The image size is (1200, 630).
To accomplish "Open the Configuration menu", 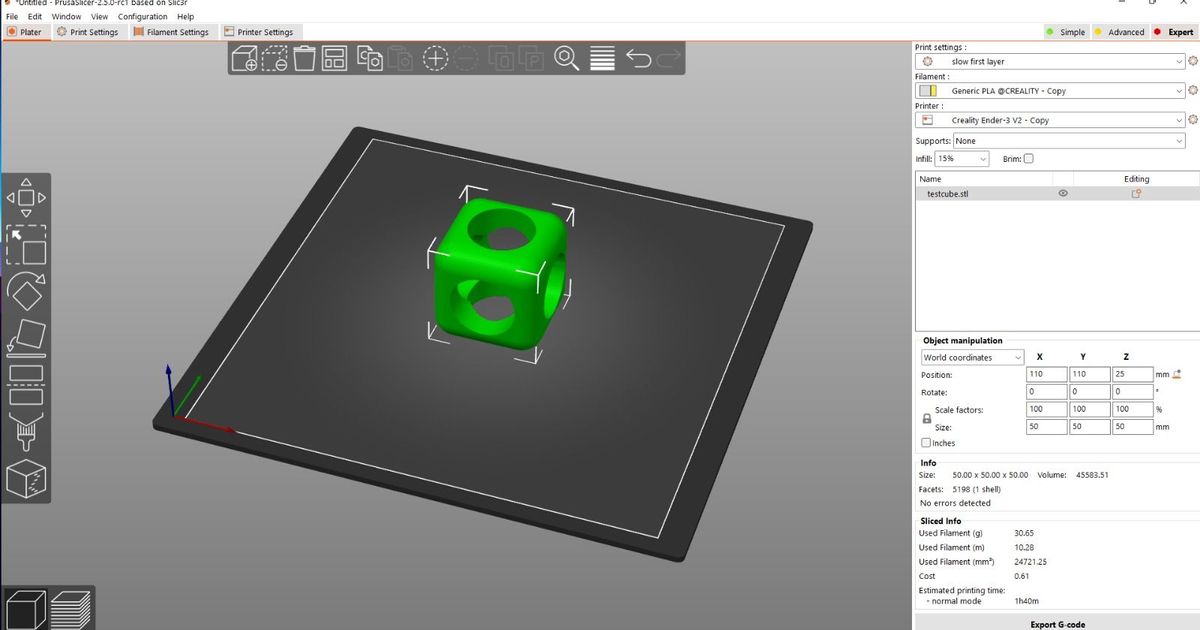I will click(142, 16).
